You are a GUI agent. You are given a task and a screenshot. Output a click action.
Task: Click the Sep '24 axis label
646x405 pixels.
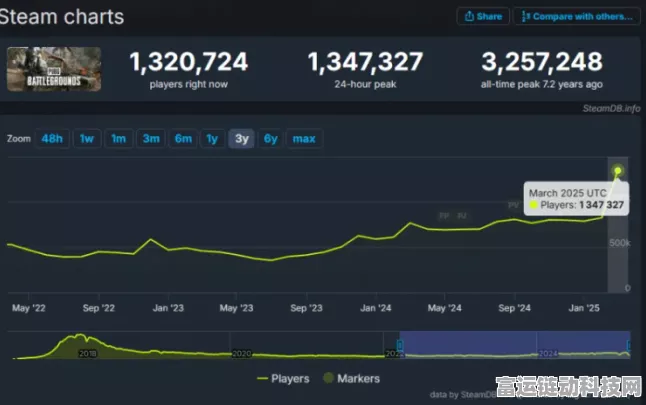pos(515,308)
